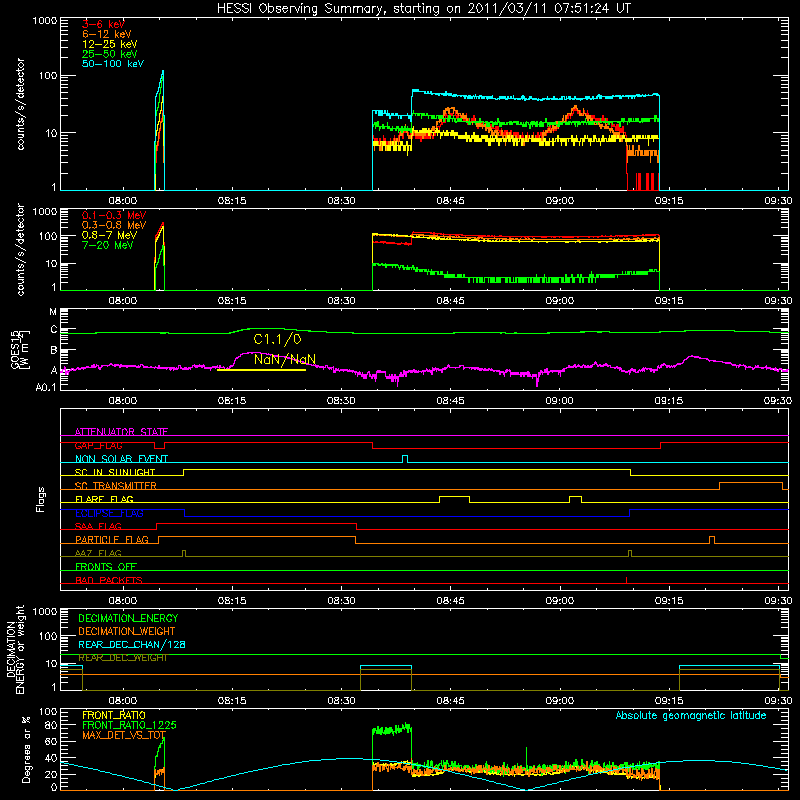Click the 7-20 MeV legend label
The width and height of the screenshot is (800, 800).
coord(108,245)
